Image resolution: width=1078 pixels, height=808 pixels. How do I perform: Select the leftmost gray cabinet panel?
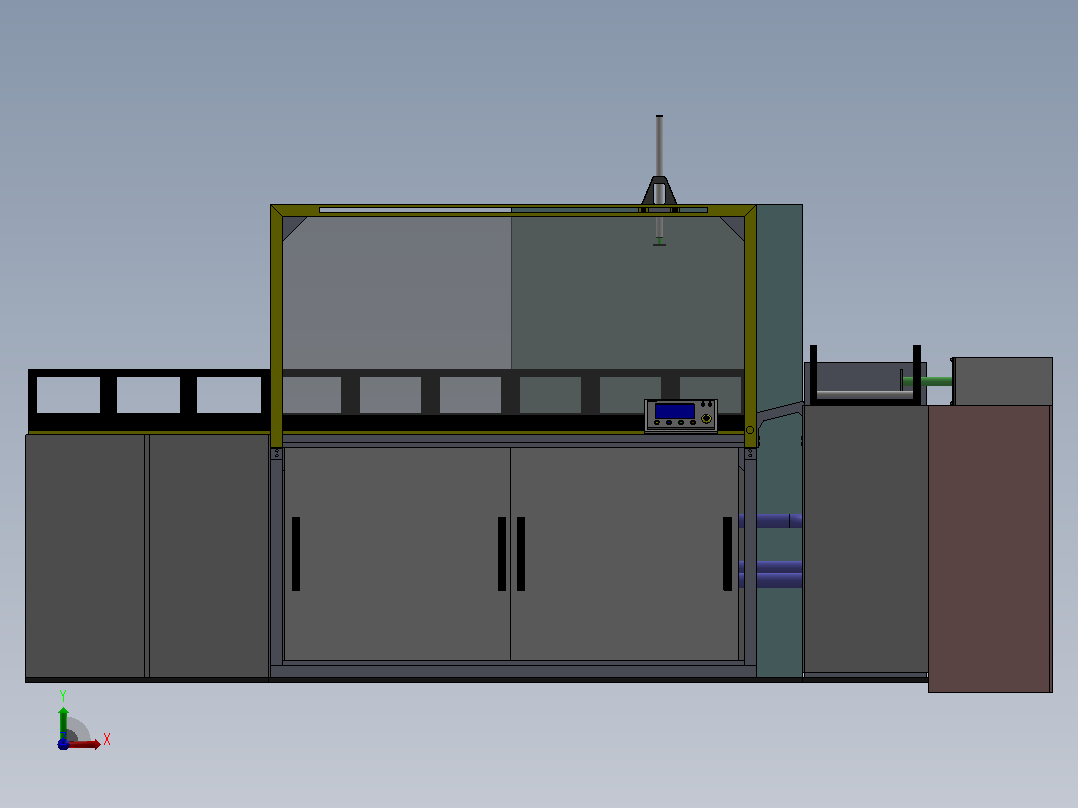click(85, 556)
